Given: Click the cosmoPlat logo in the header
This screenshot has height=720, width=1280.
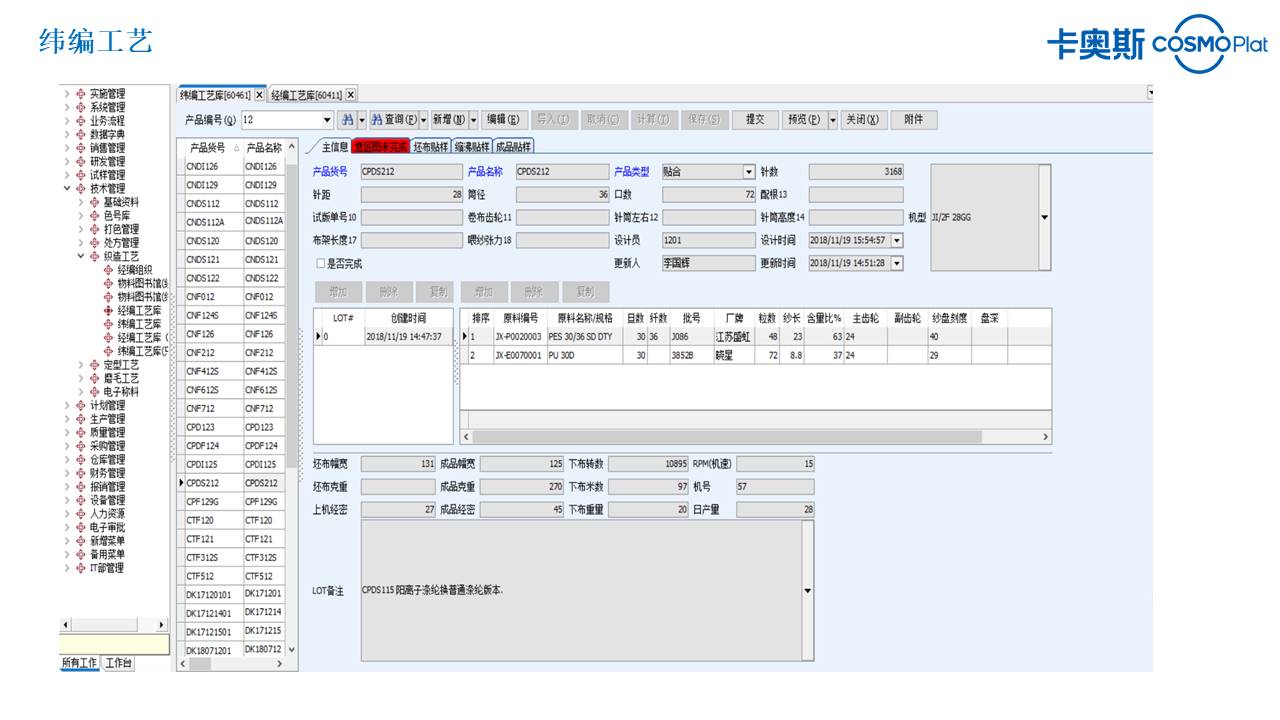Looking at the screenshot, I should click(x=1157, y=44).
